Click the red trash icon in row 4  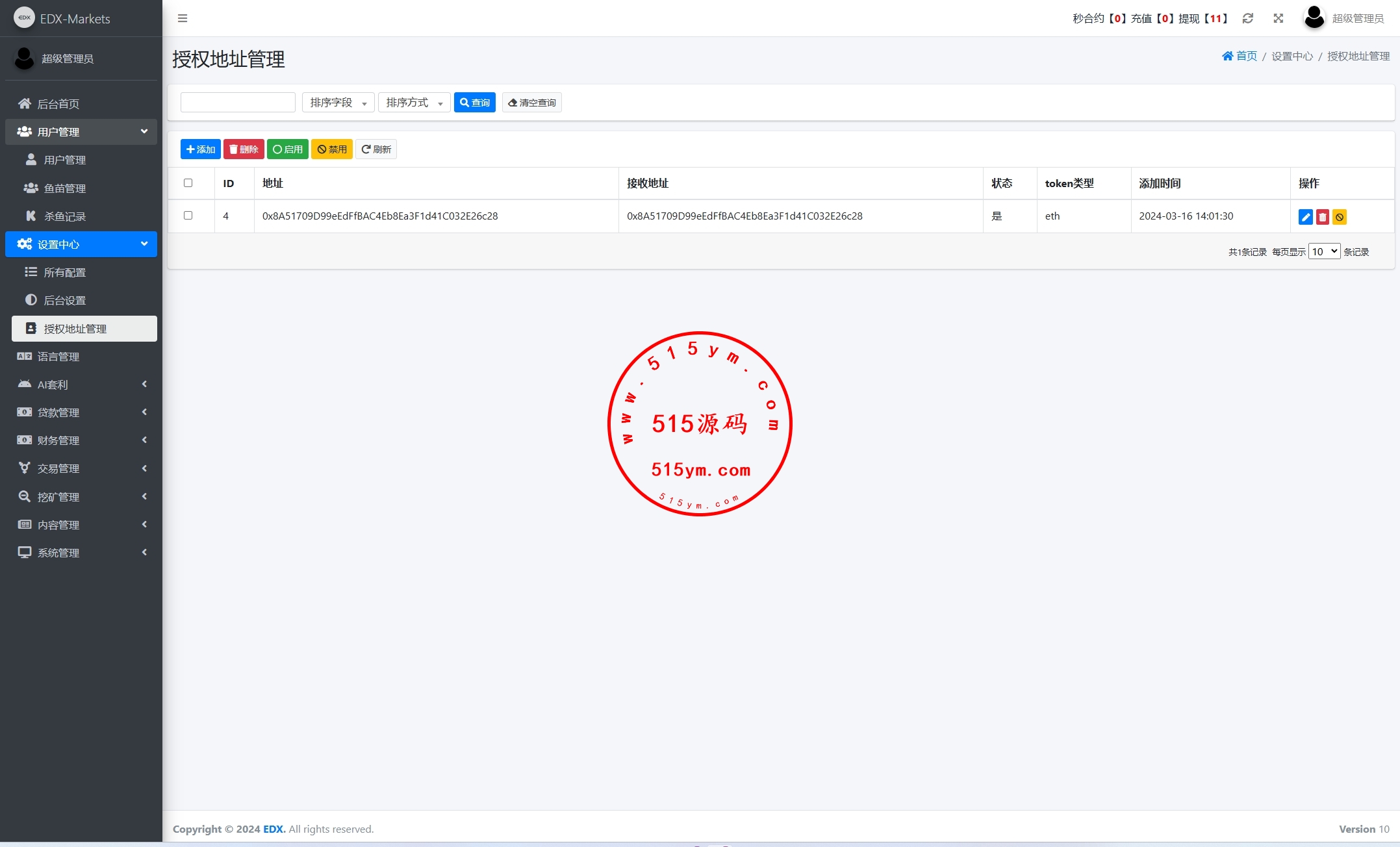point(1322,217)
